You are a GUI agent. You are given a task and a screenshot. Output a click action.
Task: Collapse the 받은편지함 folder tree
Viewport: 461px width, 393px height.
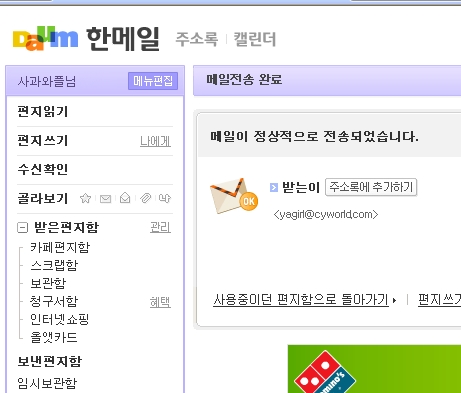click(22, 228)
